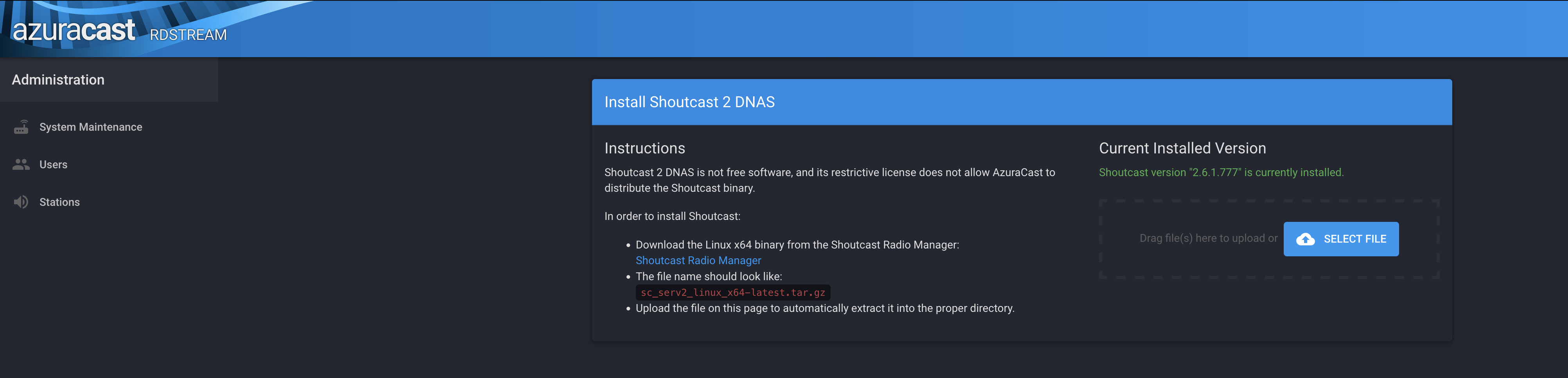Screen dimensions: 1568x378
Task: Click the System Maintenance sidebar icon
Action: point(21,127)
